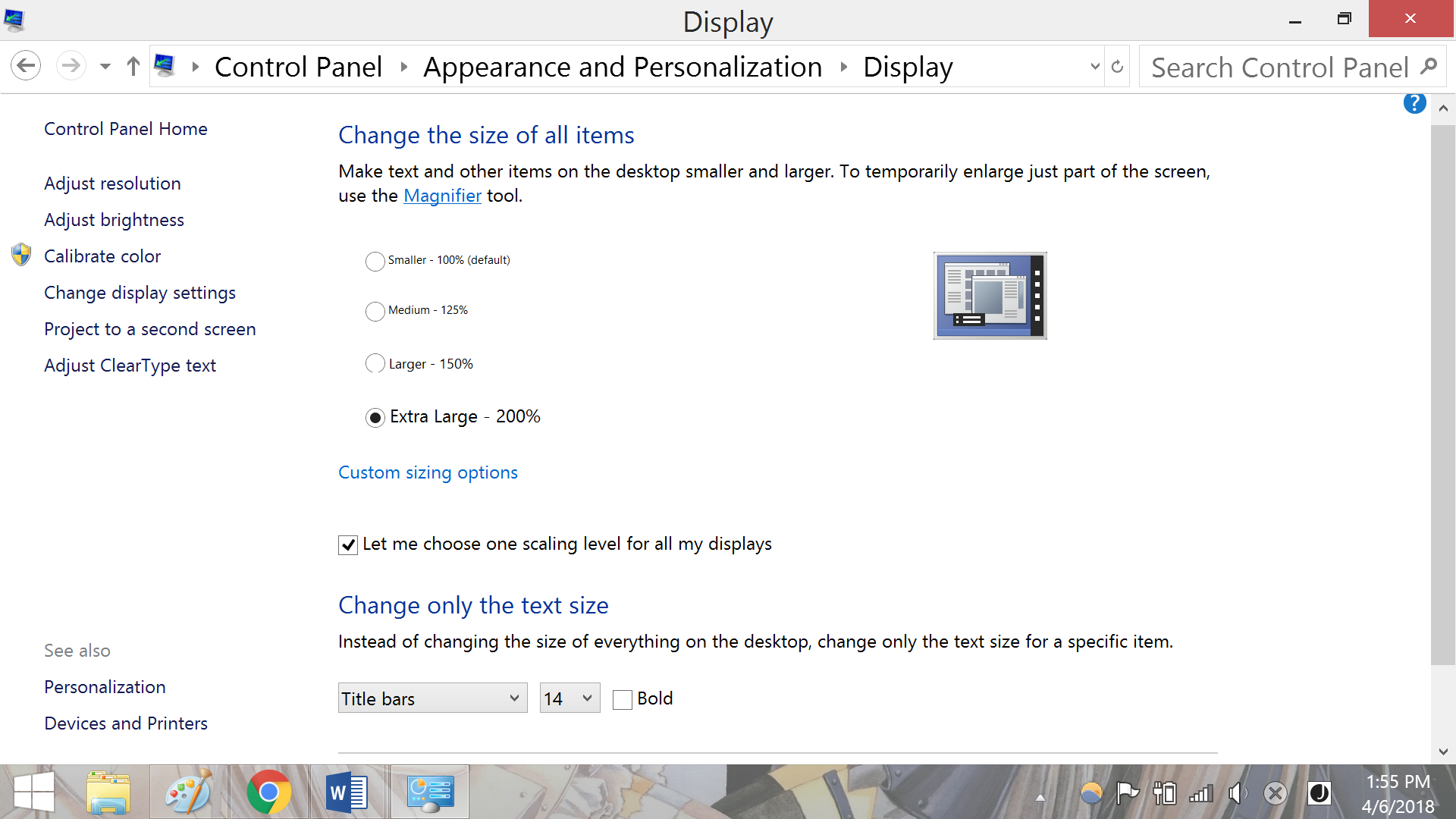Enable the Bold checkbox

tap(623, 699)
